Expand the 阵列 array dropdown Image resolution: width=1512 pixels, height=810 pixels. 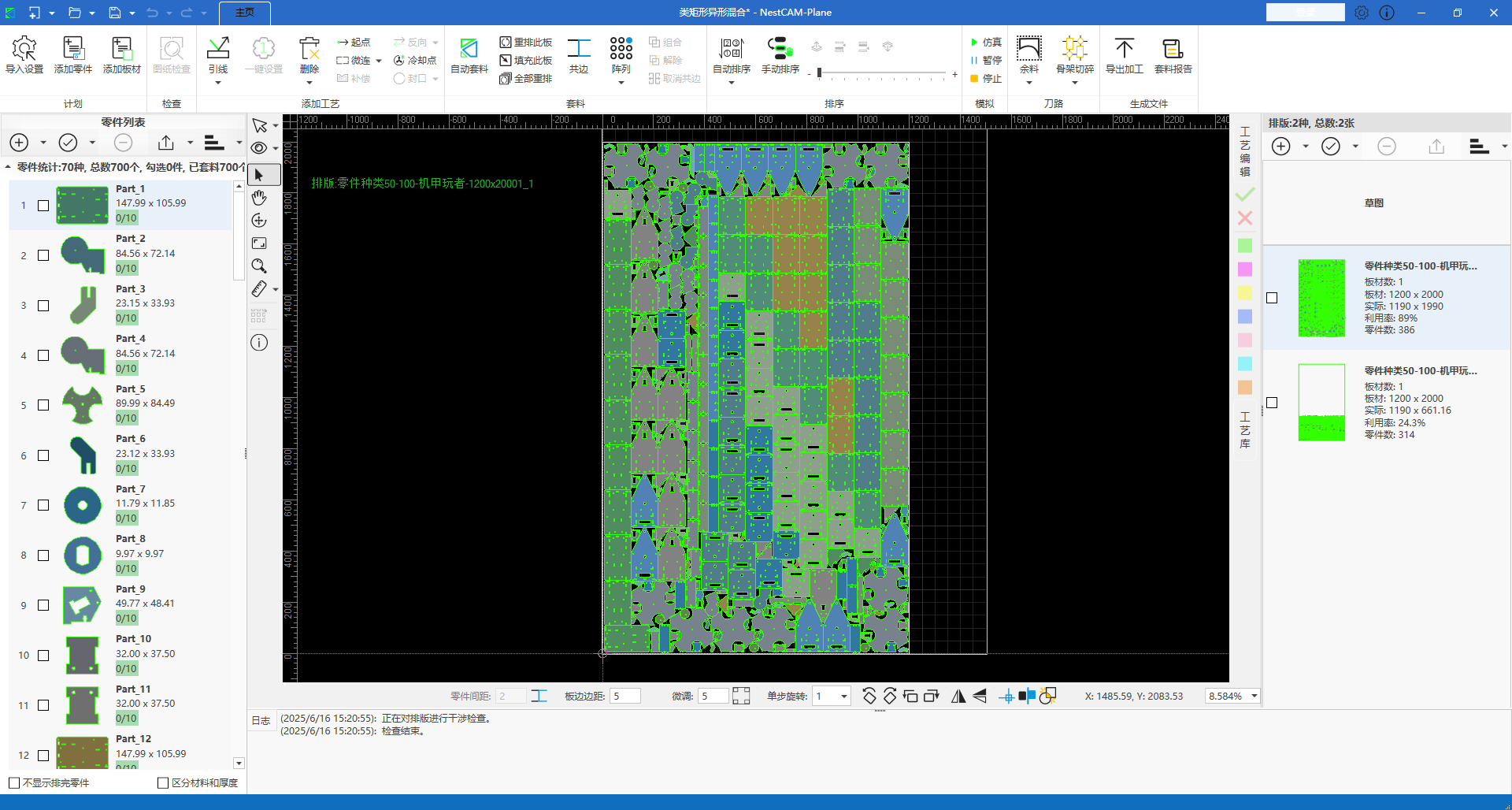(621, 82)
